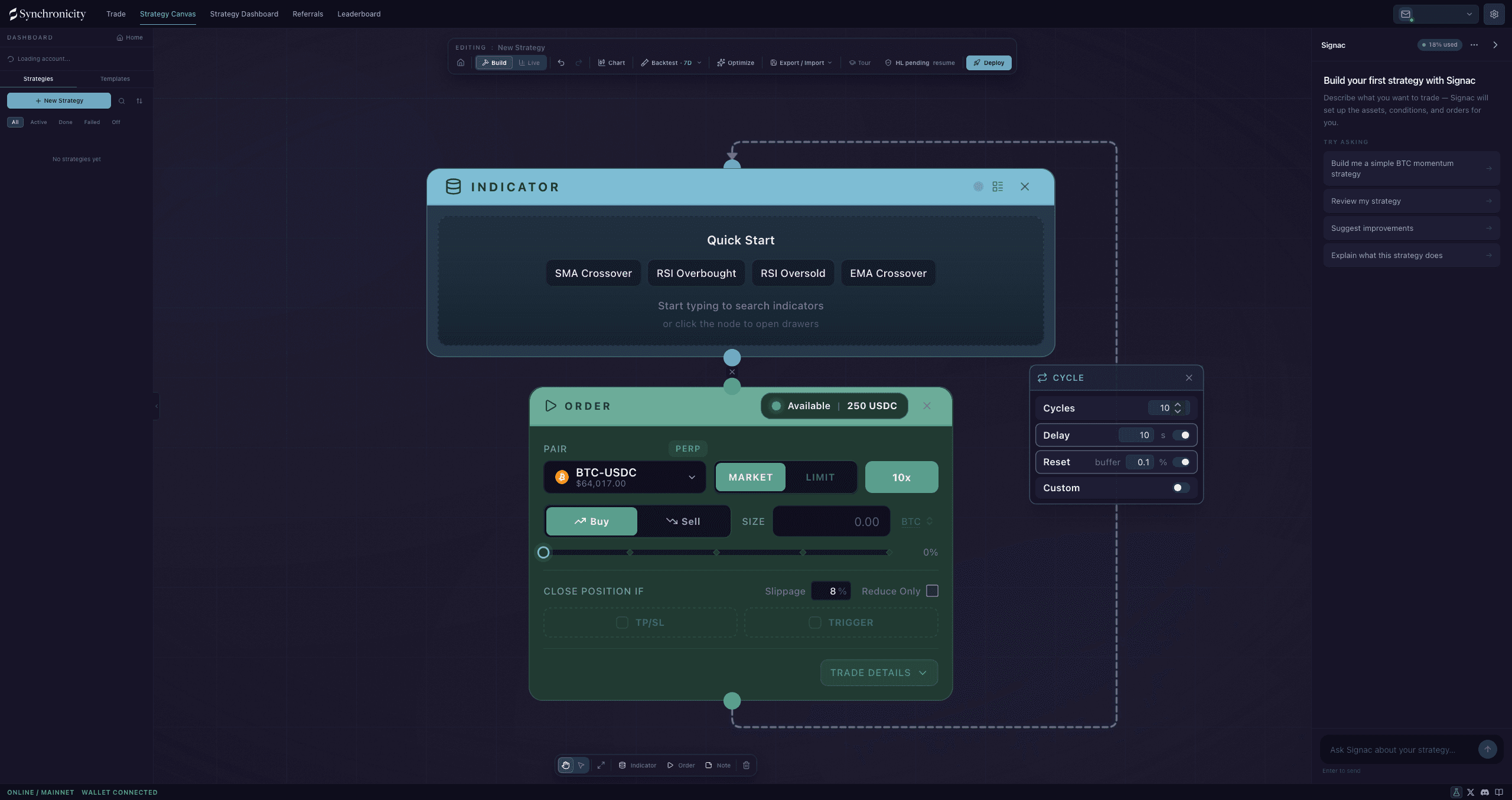Change the BTC size unit selector
This screenshot has height=800, width=1512.
(x=917, y=521)
